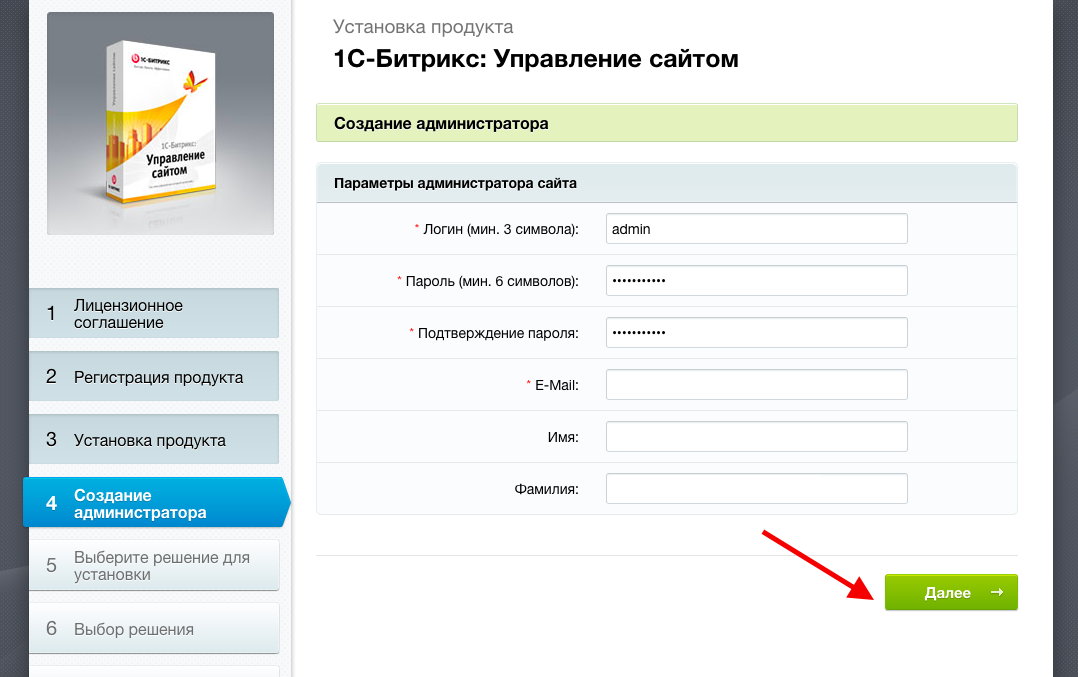The width and height of the screenshot is (1078, 677).
Task: Select step 3 Установка продукта
Action: click(154, 439)
